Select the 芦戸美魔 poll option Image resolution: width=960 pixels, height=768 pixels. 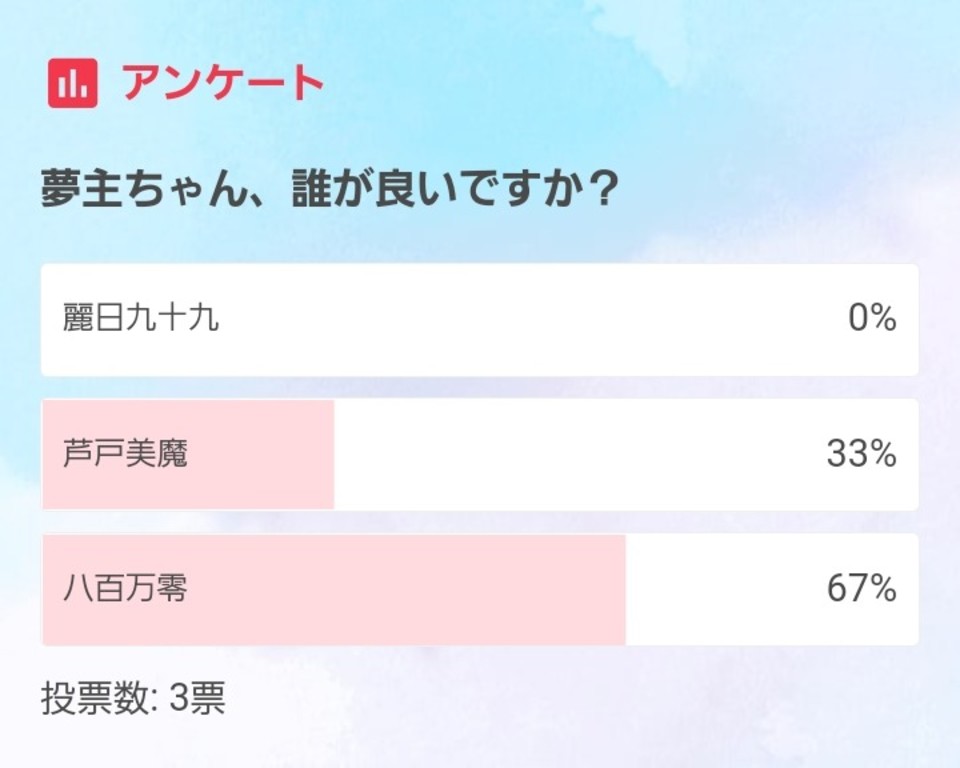coord(479,454)
